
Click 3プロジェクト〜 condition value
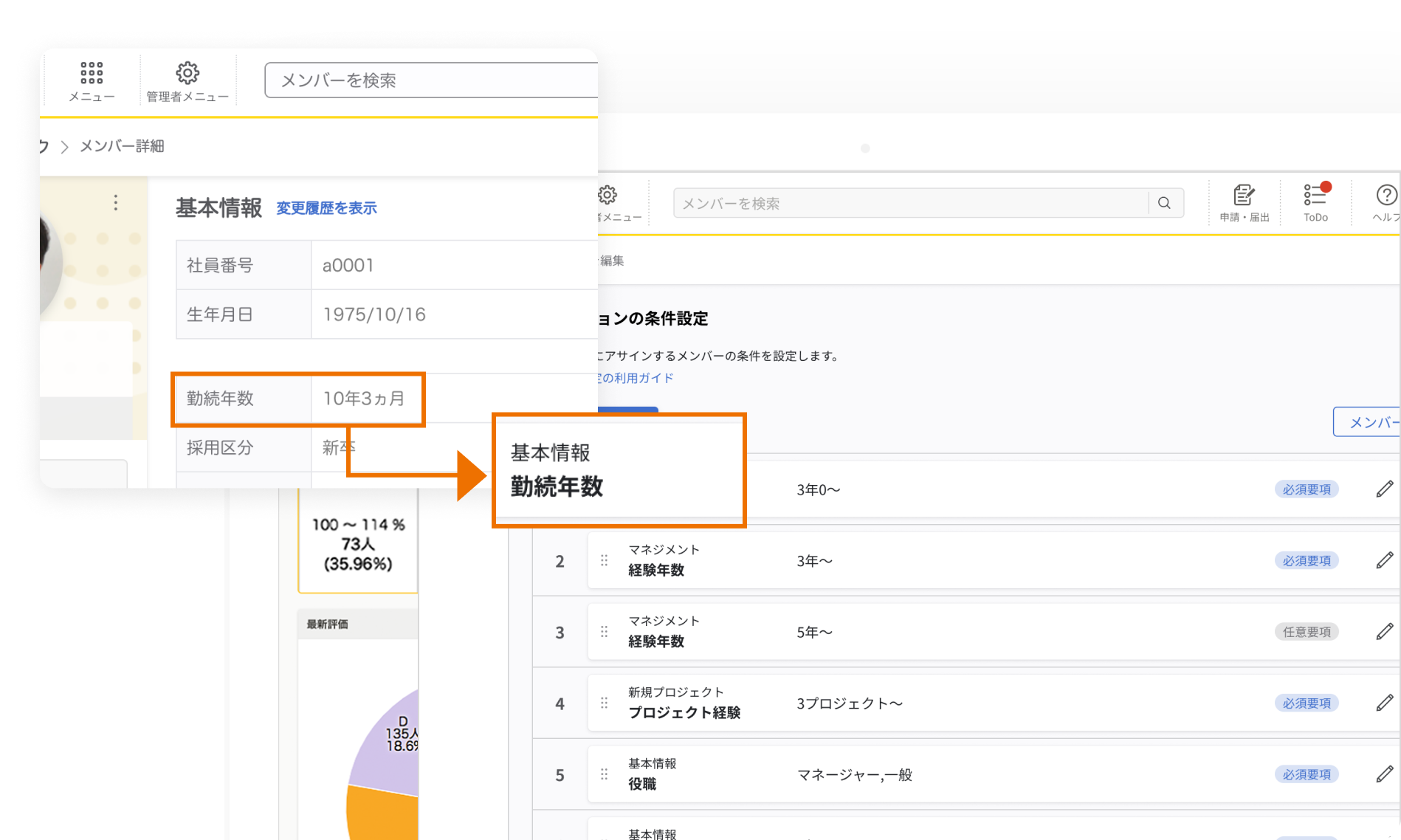point(850,703)
